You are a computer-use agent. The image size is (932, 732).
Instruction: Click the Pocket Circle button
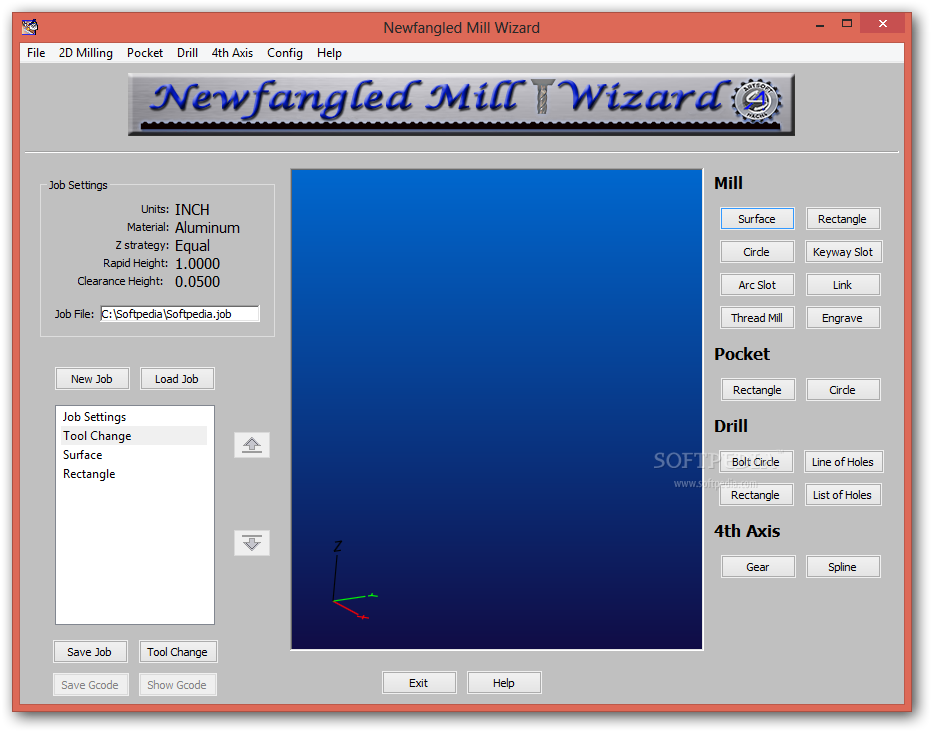[842, 390]
